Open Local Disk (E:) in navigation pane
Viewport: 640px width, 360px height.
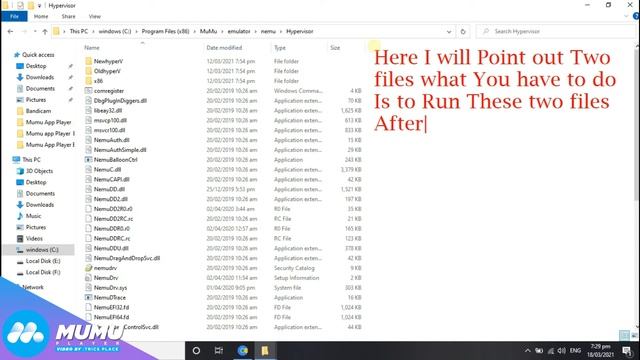pyautogui.click(x=43, y=261)
